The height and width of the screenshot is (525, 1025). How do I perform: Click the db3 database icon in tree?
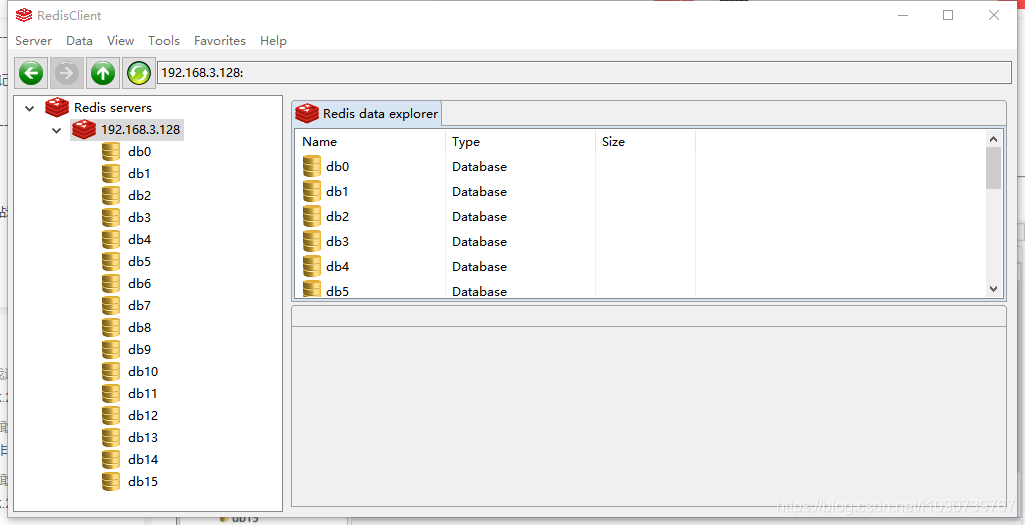111,218
